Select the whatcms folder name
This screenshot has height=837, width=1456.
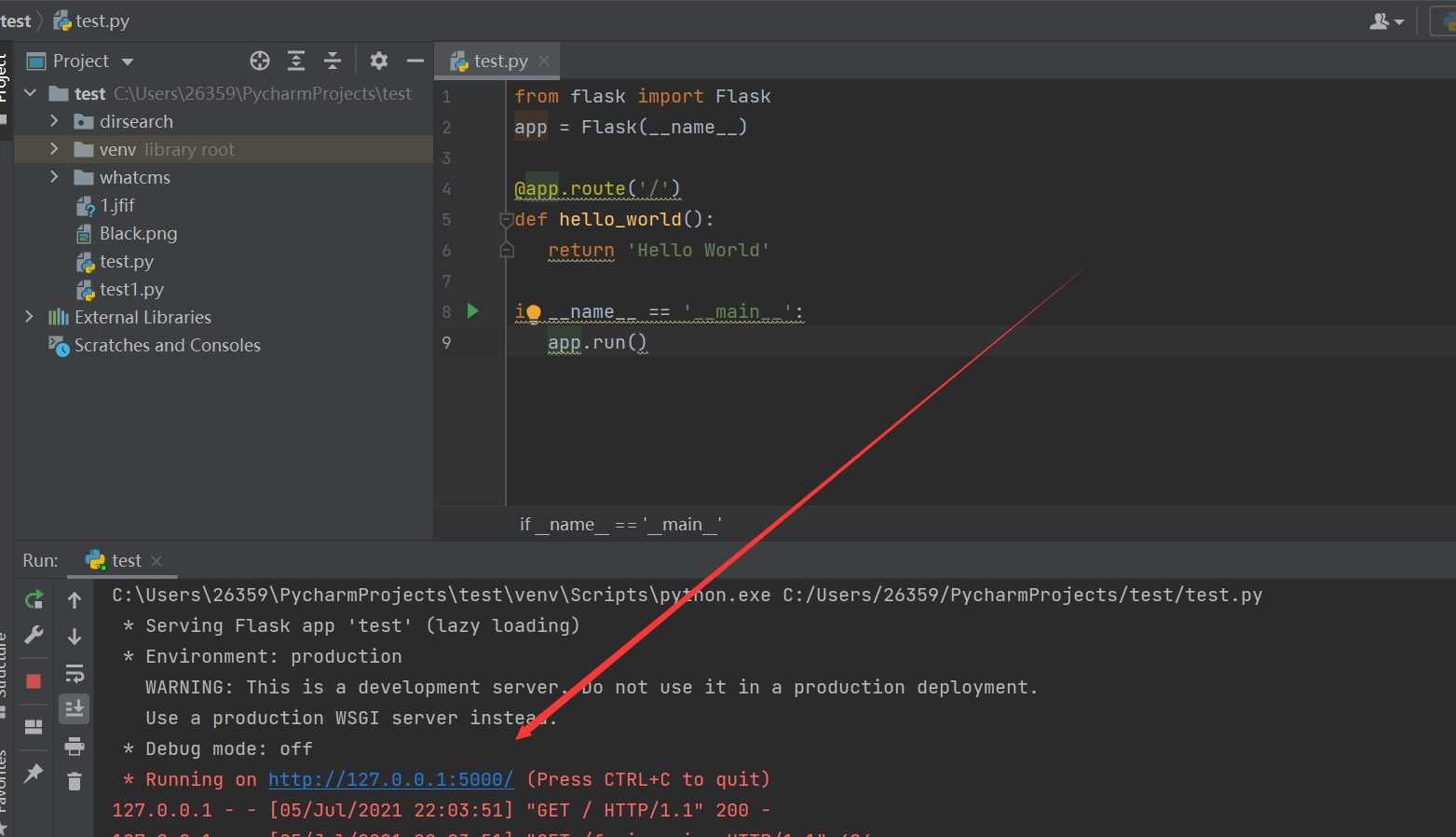click(135, 177)
